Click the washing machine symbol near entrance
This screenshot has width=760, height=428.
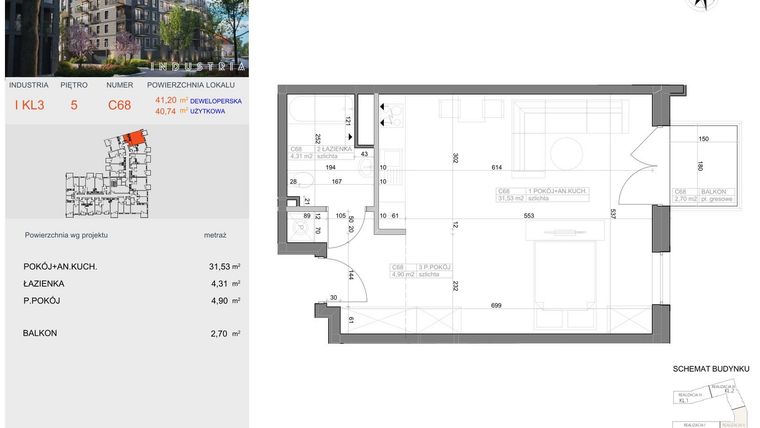(x=301, y=227)
